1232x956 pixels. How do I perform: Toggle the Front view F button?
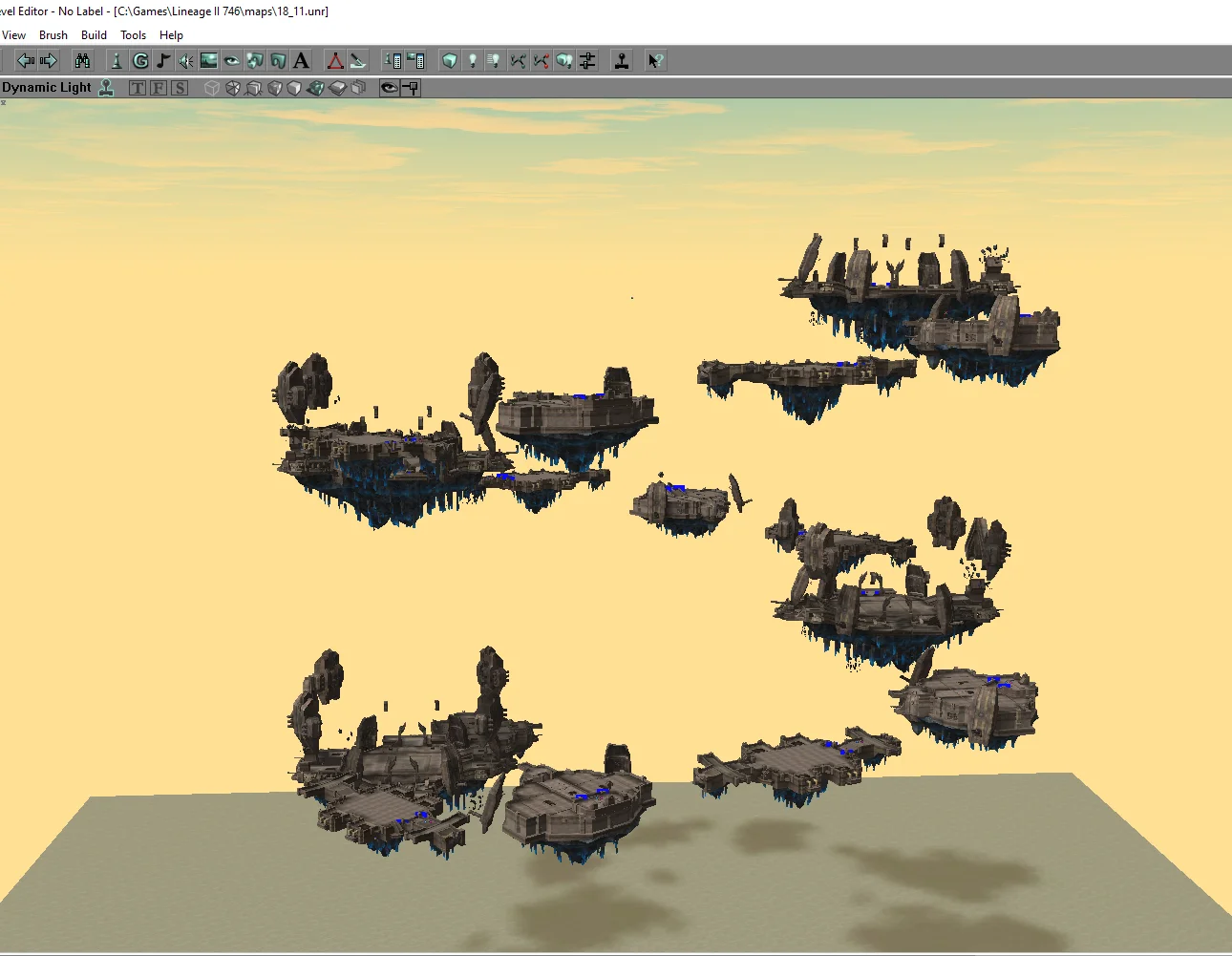pyautogui.click(x=159, y=88)
